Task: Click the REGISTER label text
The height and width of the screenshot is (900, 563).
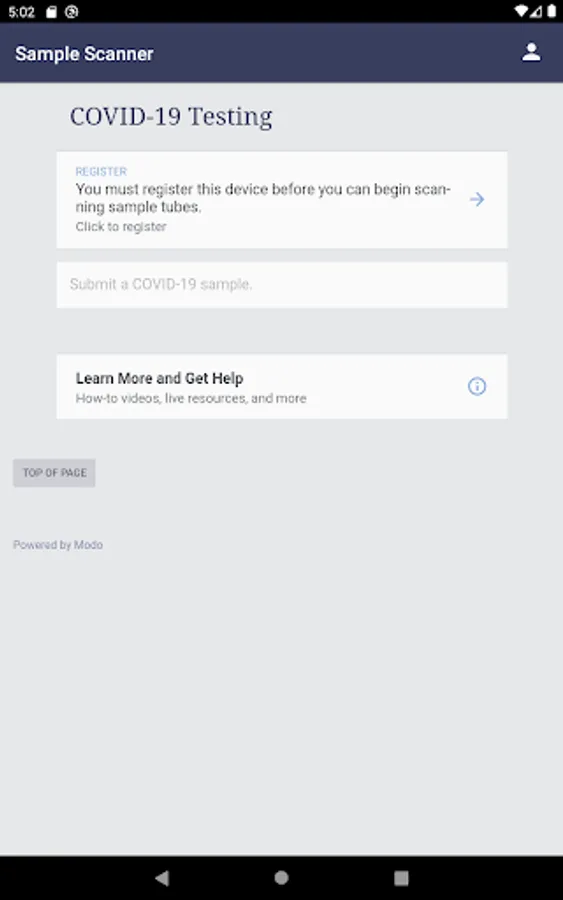Action: [101, 171]
